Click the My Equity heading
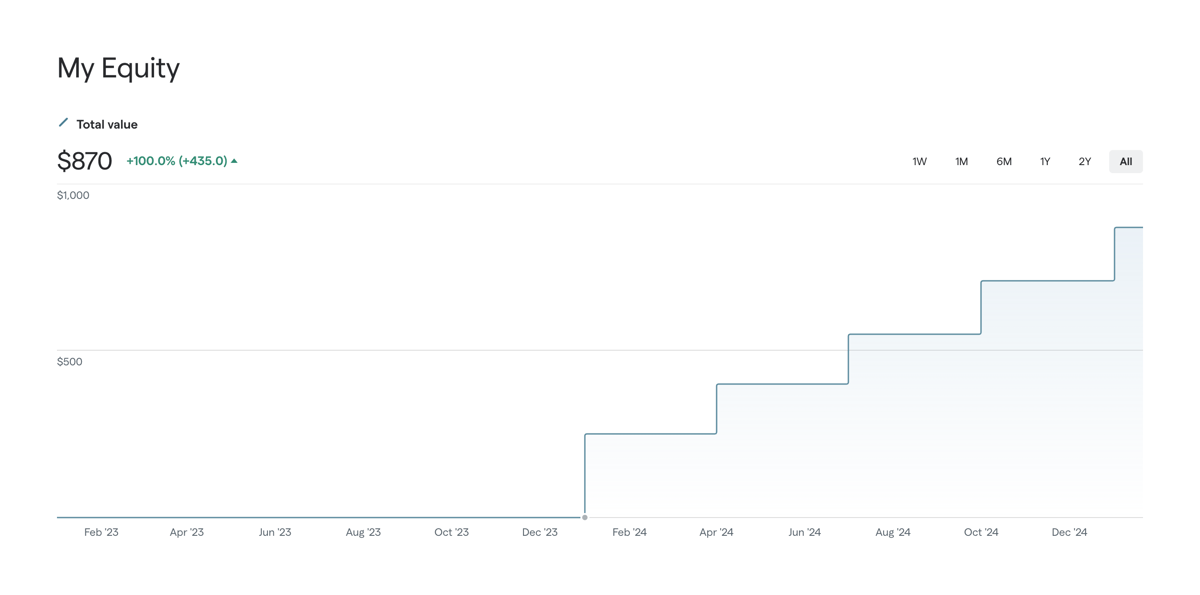The height and width of the screenshot is (595, 1200). [118, 68]
